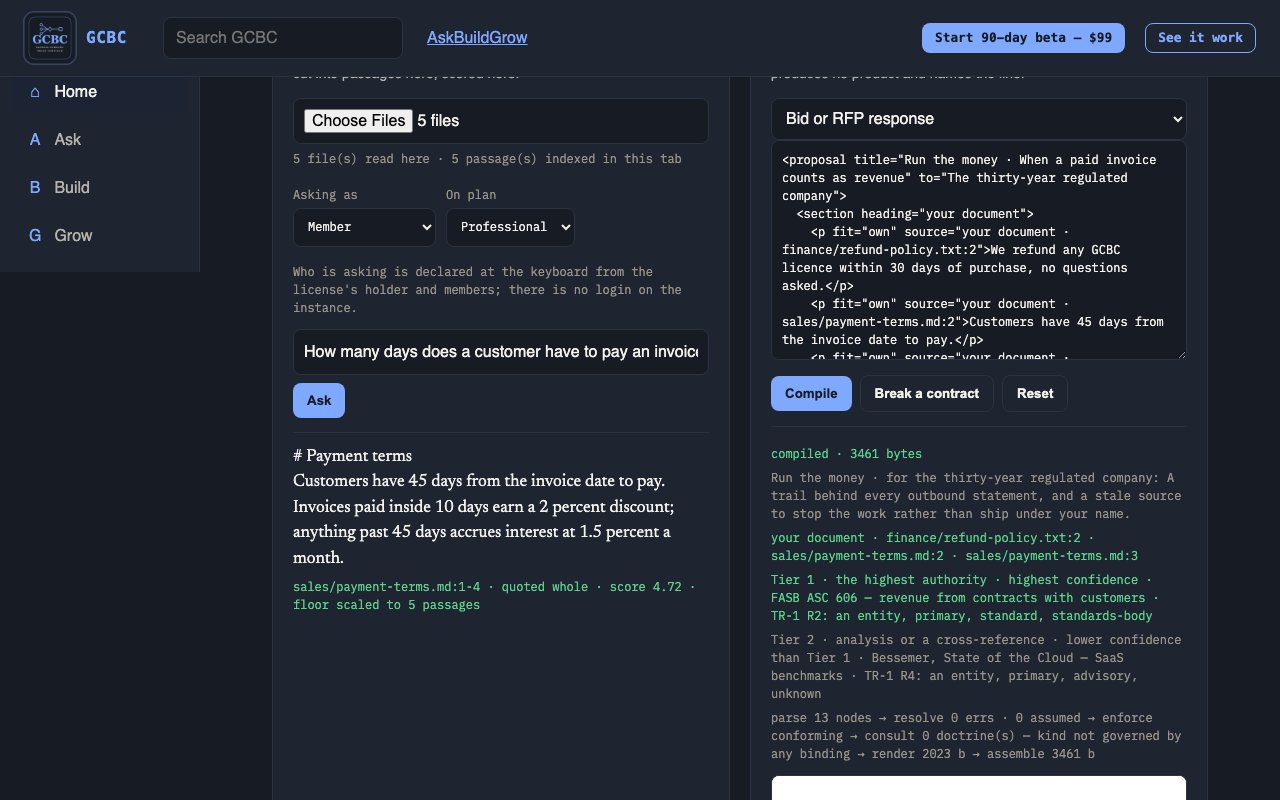Click the Compile button
The height and width of the screenshot is (800, 1280).
pos(811,394)
